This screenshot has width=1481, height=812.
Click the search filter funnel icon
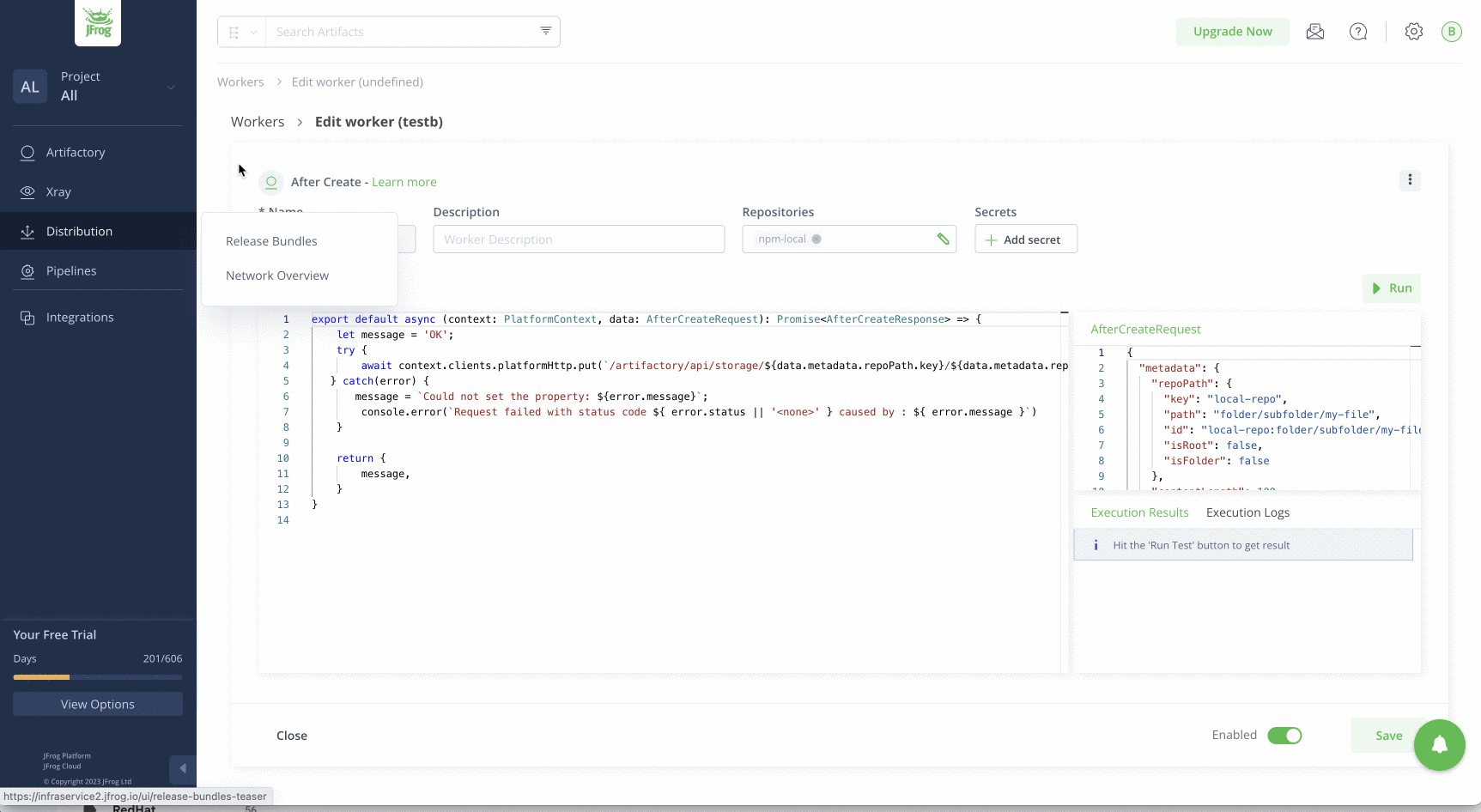pyautogui.click(x=545, y=31)
